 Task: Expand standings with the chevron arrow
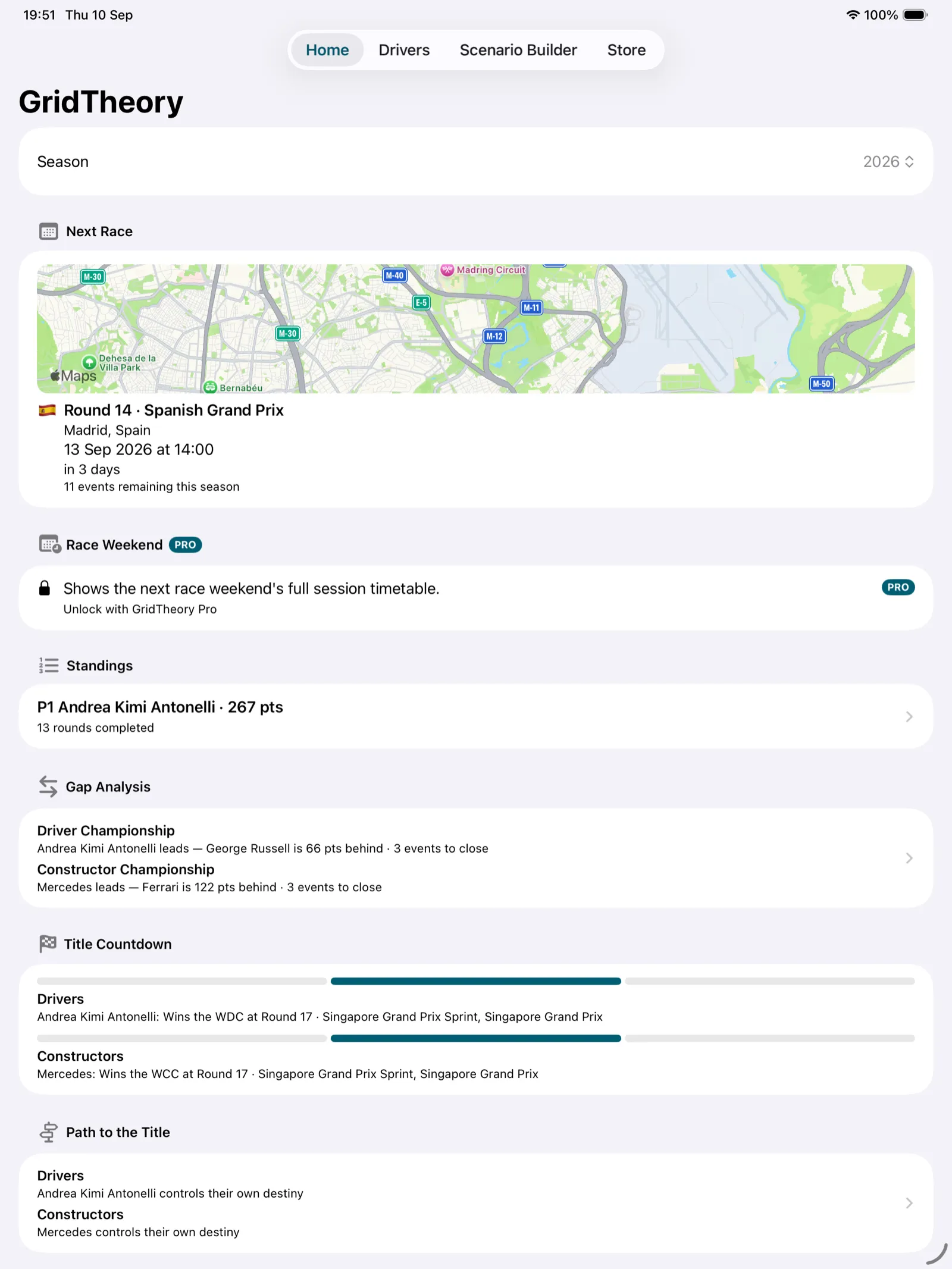click(909, 717)
